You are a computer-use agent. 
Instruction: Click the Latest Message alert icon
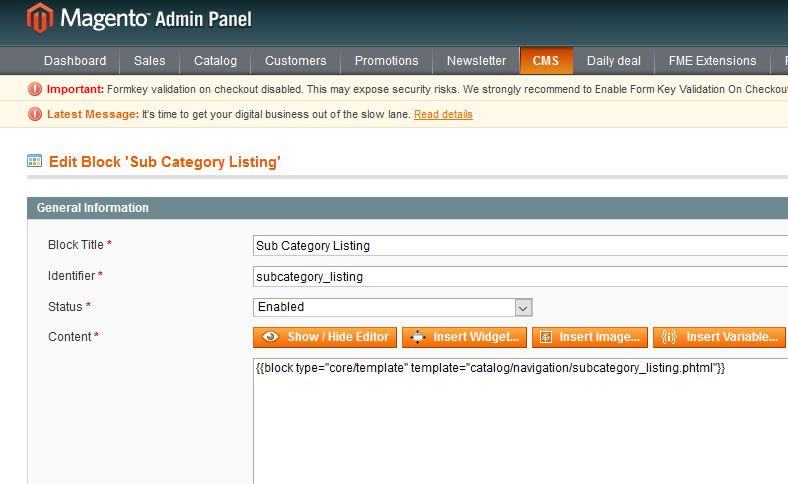coord(35,114)
